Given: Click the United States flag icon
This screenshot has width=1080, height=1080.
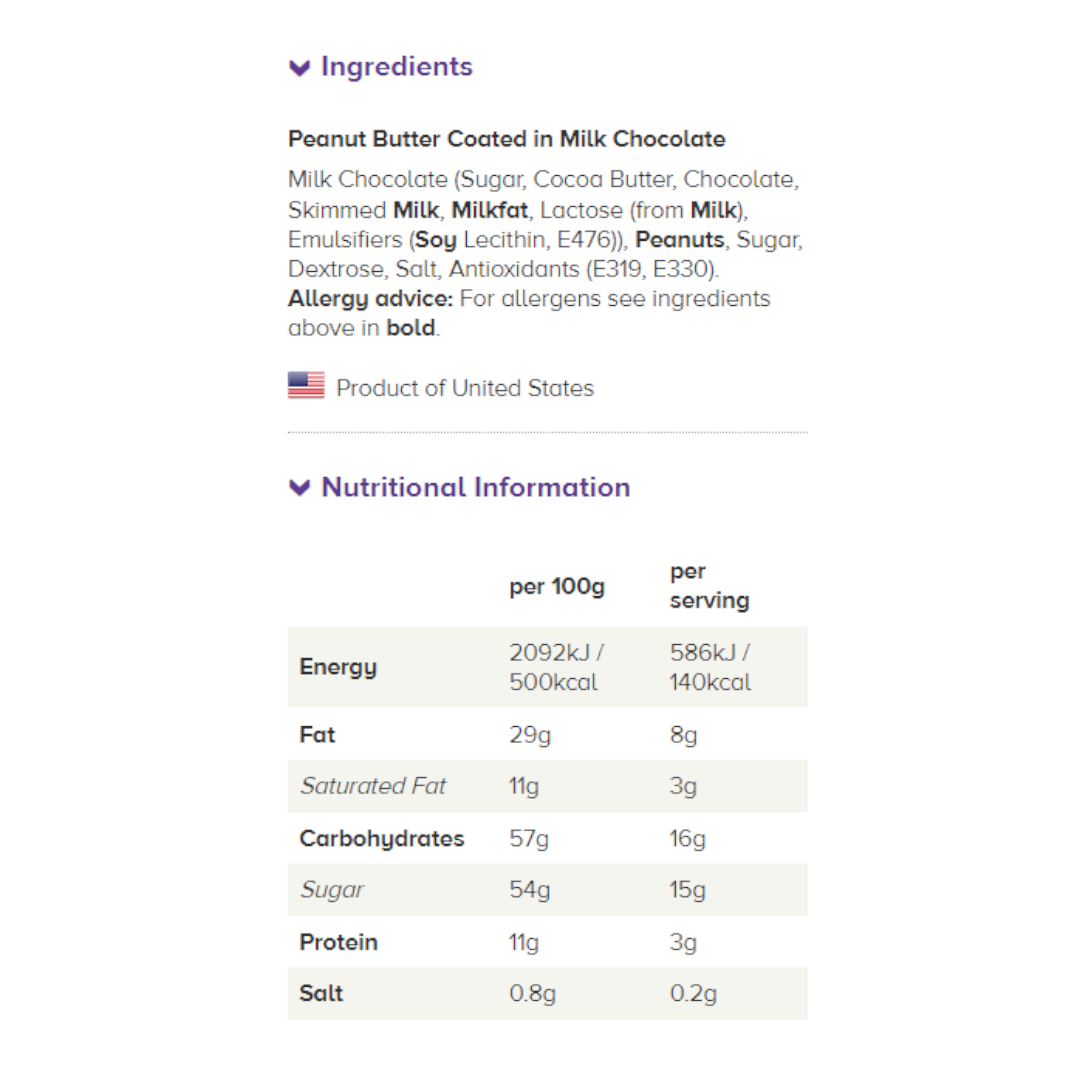Looking at the screenshot, I should pyautogui.click(x=306, y=387).
